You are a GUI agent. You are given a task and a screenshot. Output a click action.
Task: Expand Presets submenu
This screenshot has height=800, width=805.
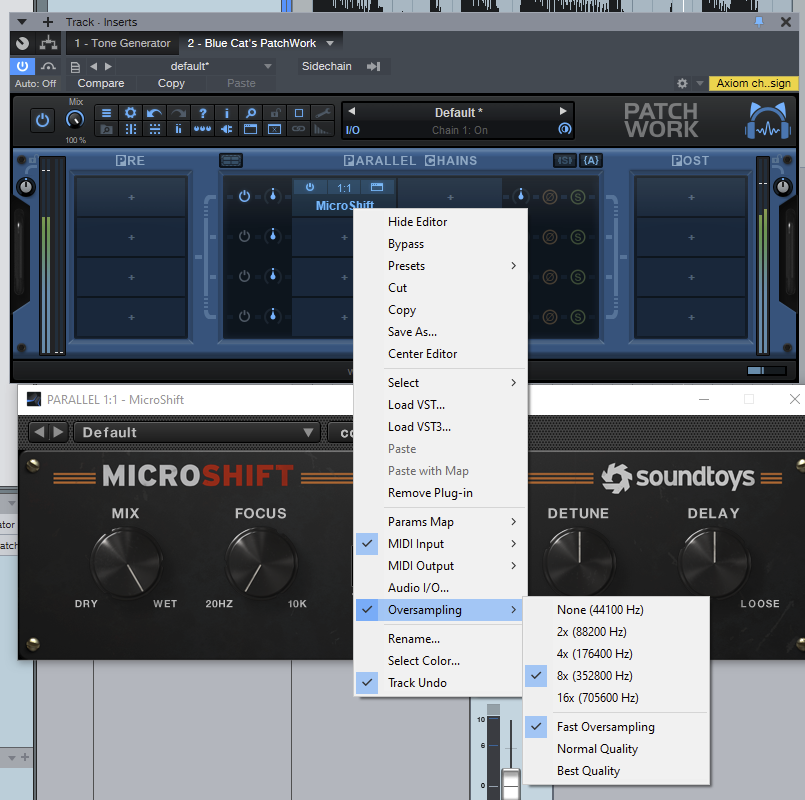(441, 266)
